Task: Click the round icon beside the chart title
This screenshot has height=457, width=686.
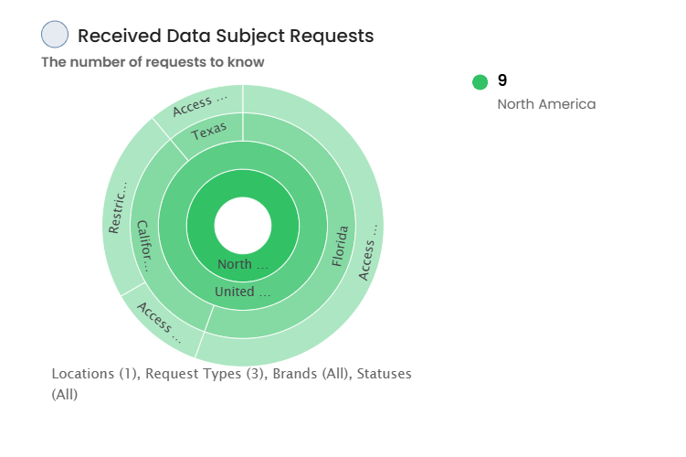Action: (55, 34)
